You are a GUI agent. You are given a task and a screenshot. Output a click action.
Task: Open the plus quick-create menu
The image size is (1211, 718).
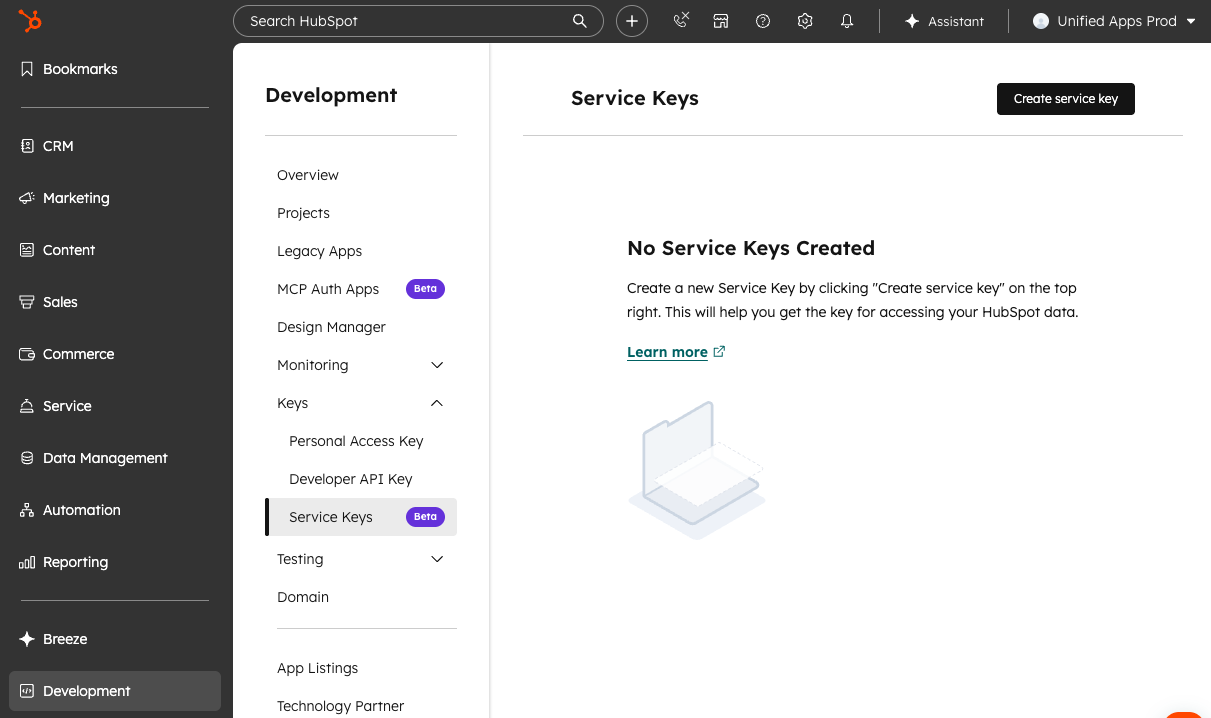(x=632, y=21)
